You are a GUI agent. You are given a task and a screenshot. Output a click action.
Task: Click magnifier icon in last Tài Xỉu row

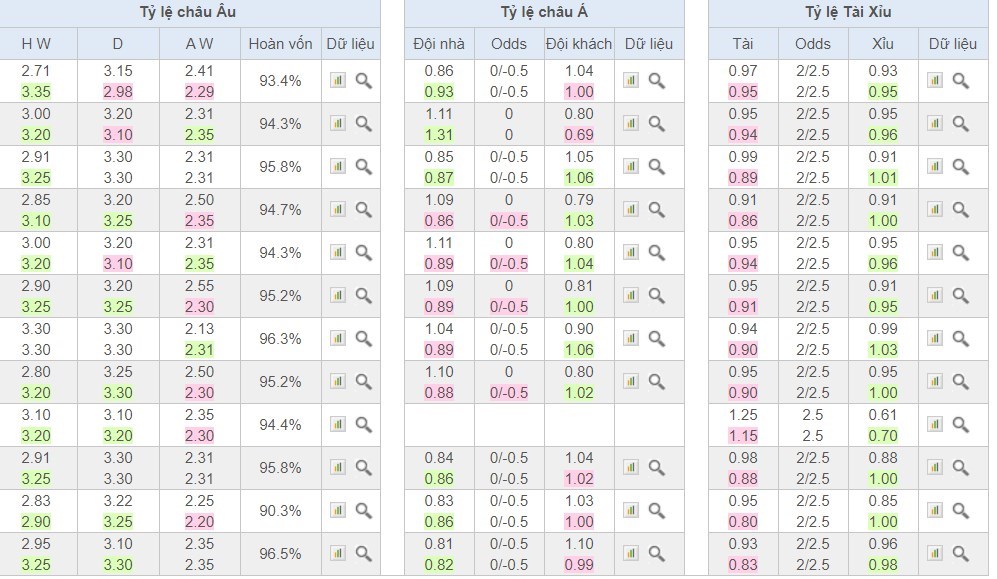[961, 553]
